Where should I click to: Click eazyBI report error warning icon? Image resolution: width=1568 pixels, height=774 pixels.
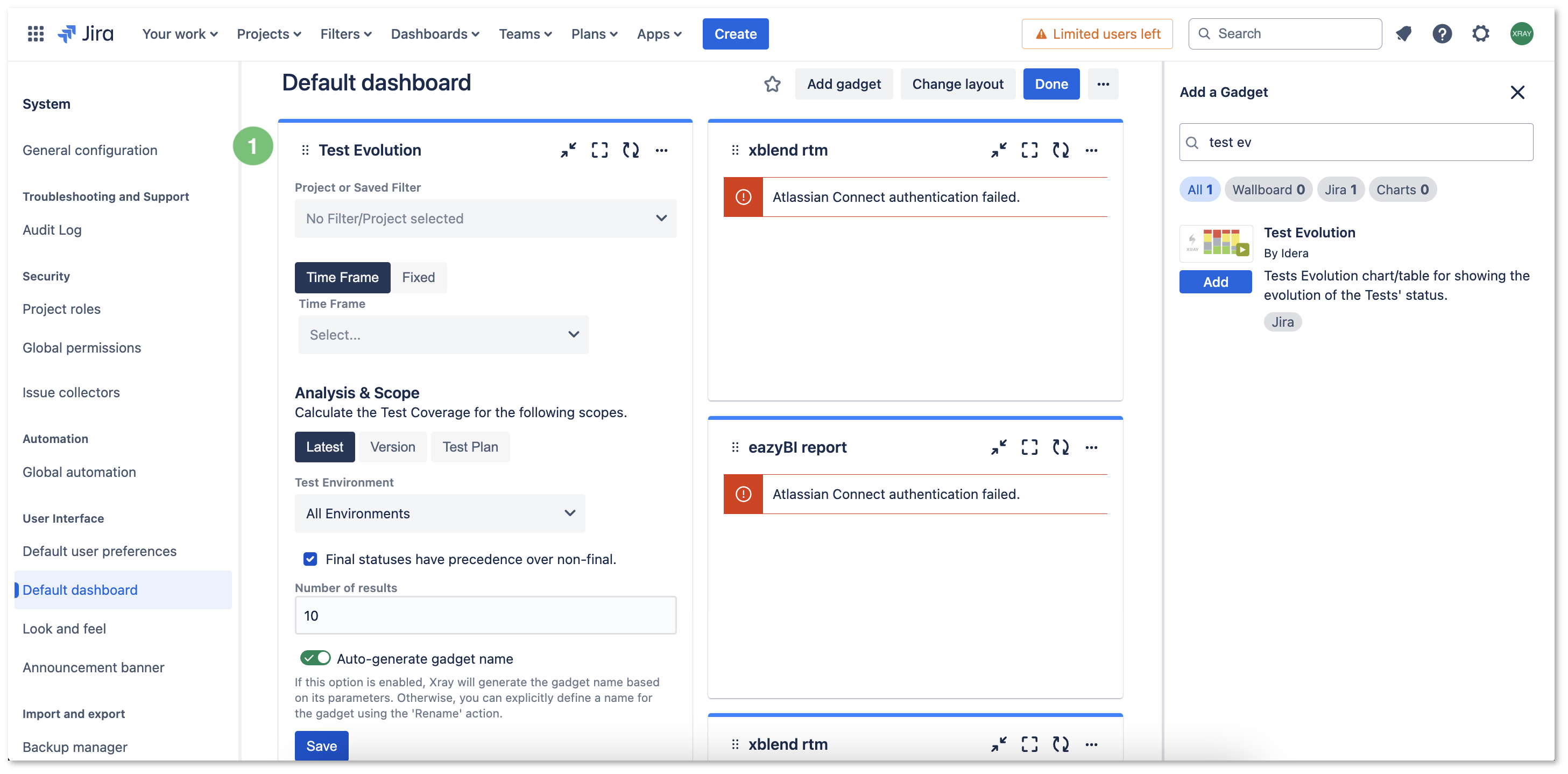pyautogui.click(x=743, y=494)
